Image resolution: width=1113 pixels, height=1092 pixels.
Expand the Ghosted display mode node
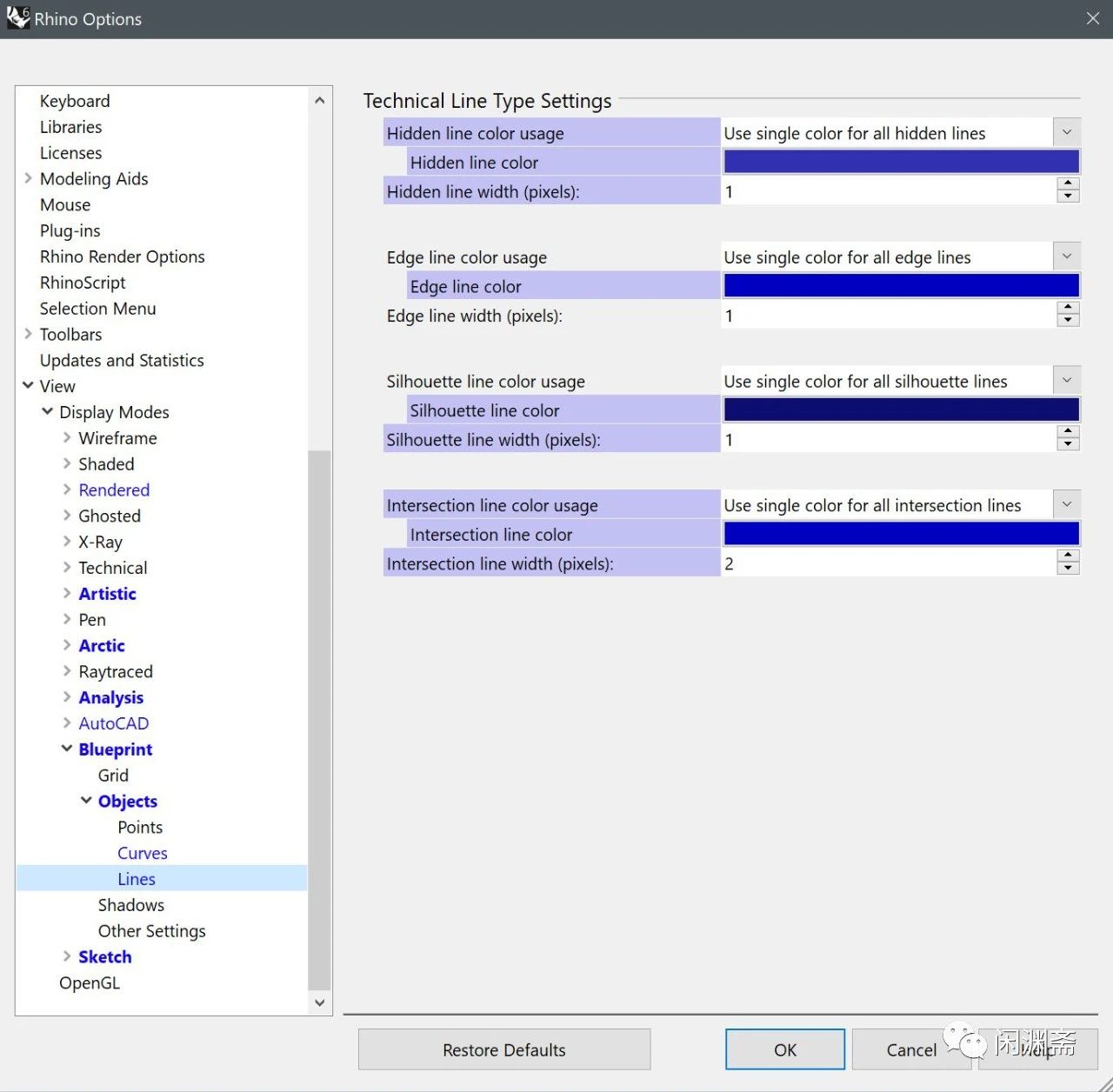pyautogui.click(x=67, y=516)
